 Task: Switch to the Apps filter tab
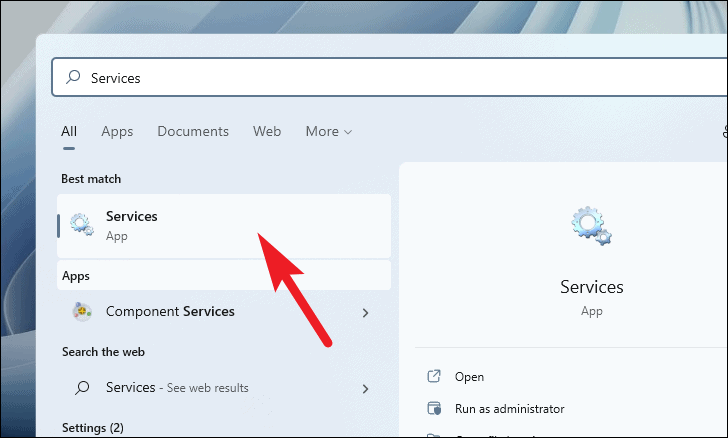(x=117, y=131)
